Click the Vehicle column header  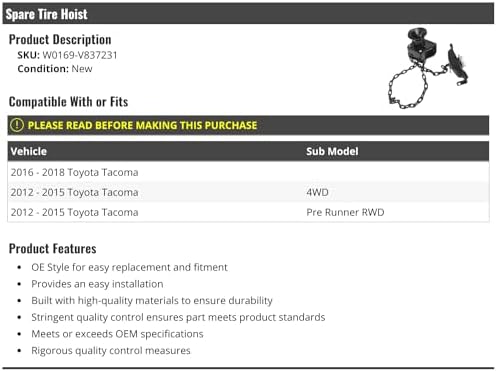click(x=29, y=151)
